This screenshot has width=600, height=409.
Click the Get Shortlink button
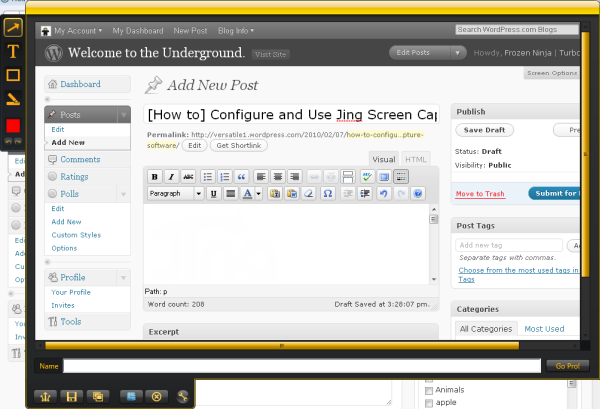[239, 146]
